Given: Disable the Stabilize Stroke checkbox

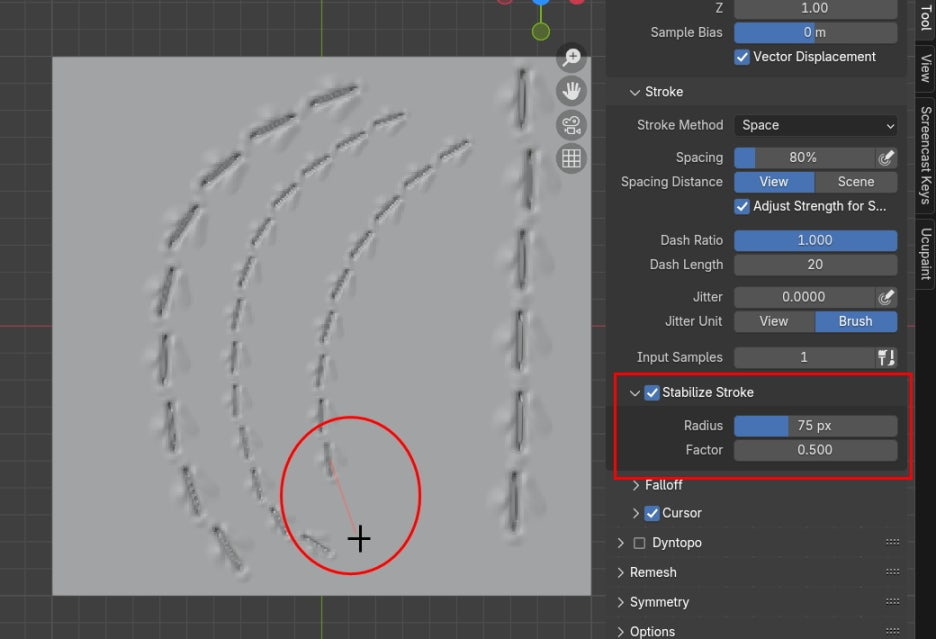Looking at the screenshot, I should coord(652,392).
